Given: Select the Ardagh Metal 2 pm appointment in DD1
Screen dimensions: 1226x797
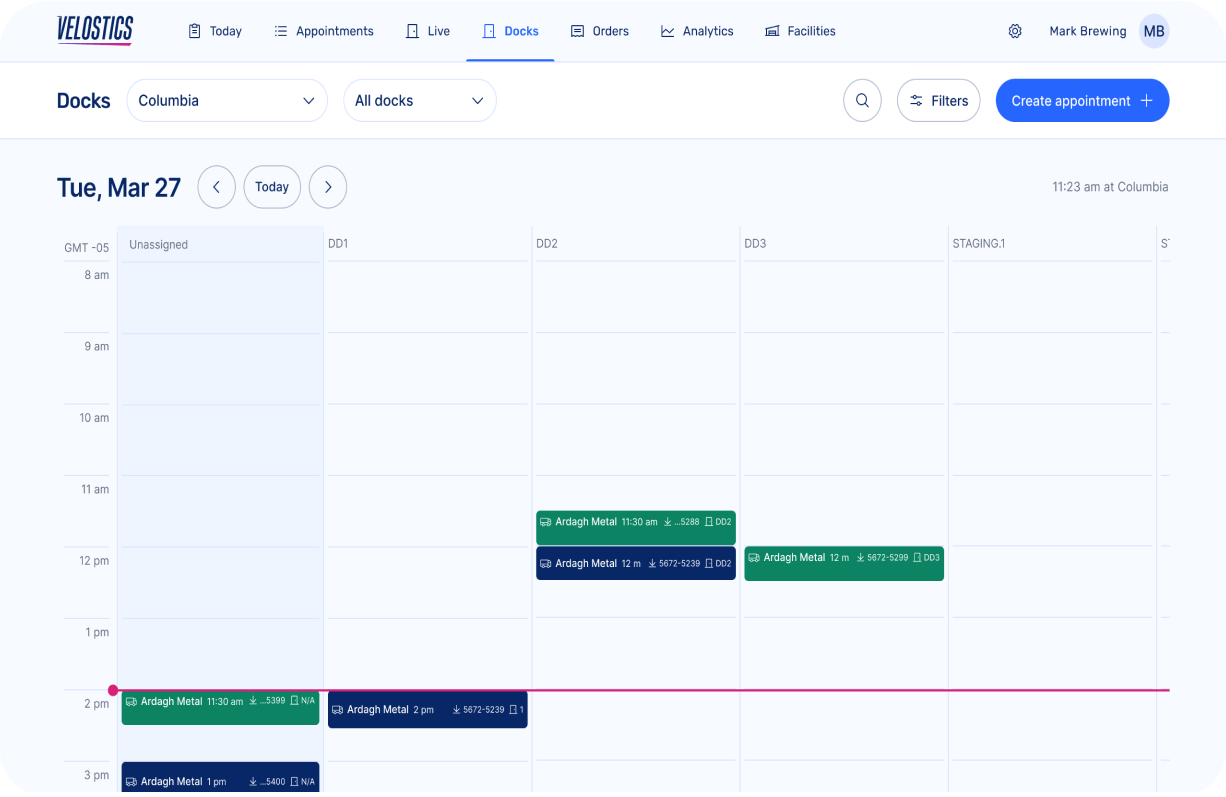Looking at the screenshot, I should pyautogui.click(x=427, y=709).
